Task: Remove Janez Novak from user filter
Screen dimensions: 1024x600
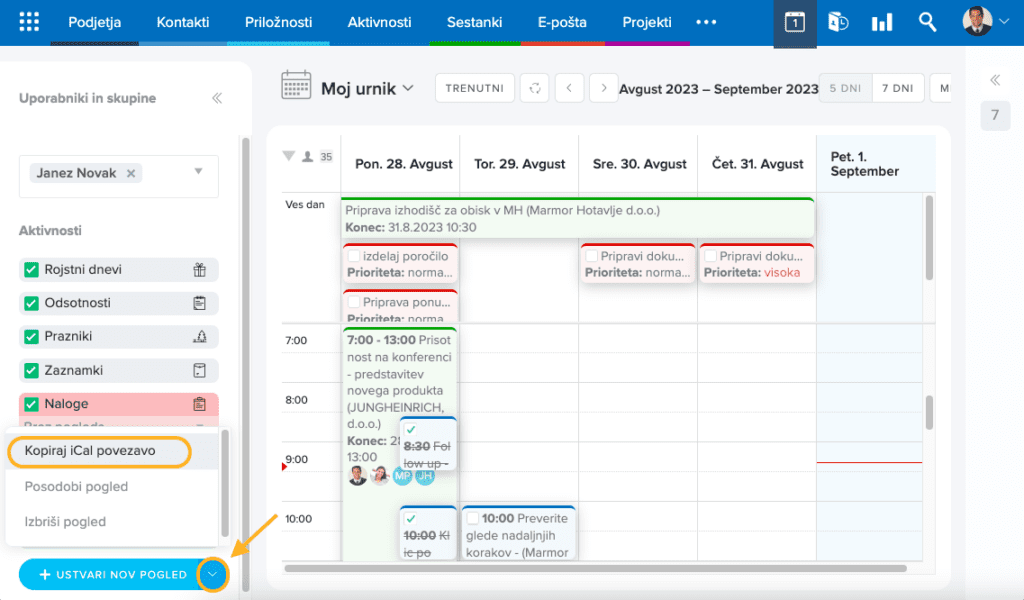Action: point(131,174)
